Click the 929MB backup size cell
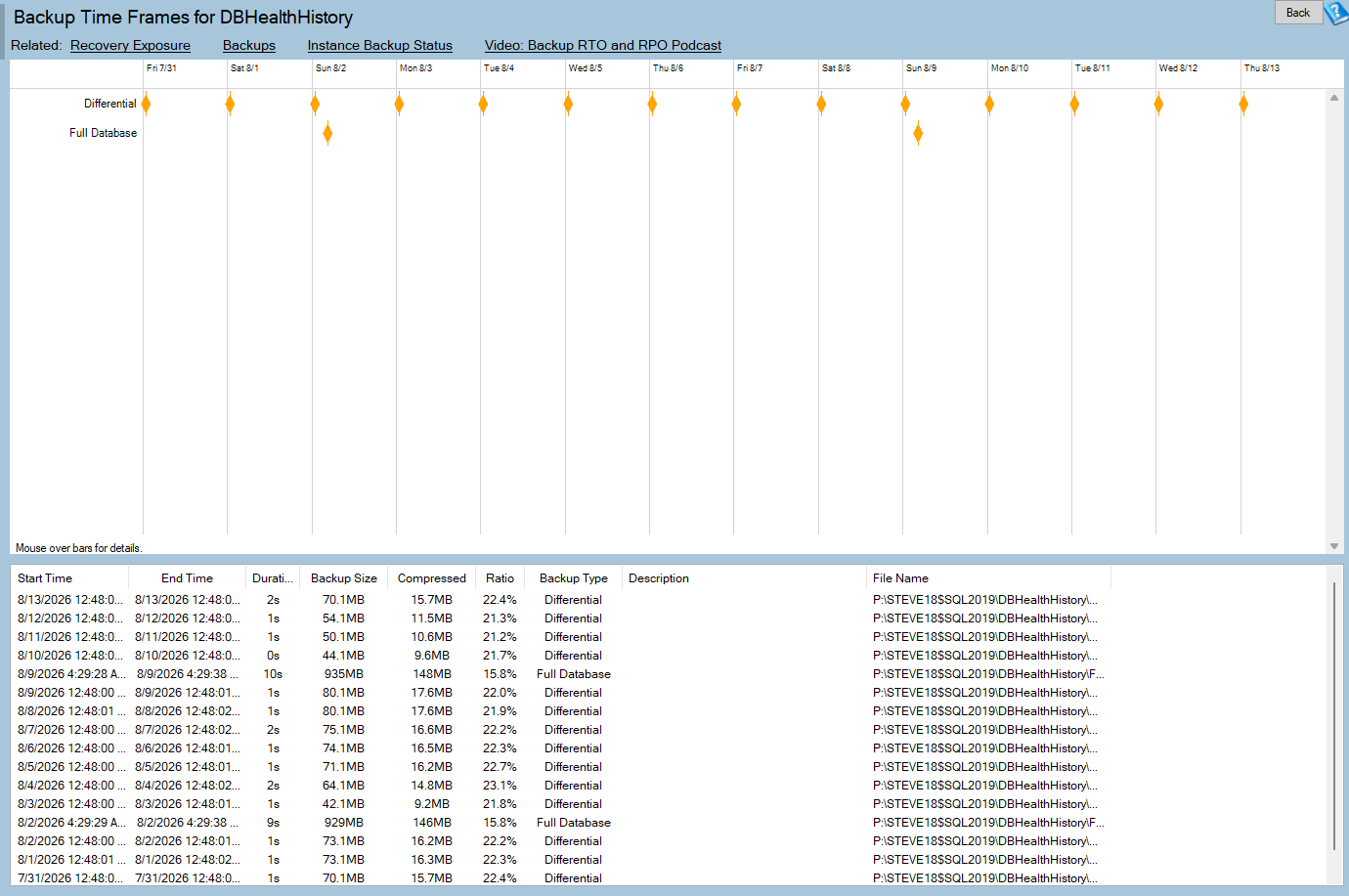Image resolution: width=1349 pixels, height=896 pixels. coord(344,823)
